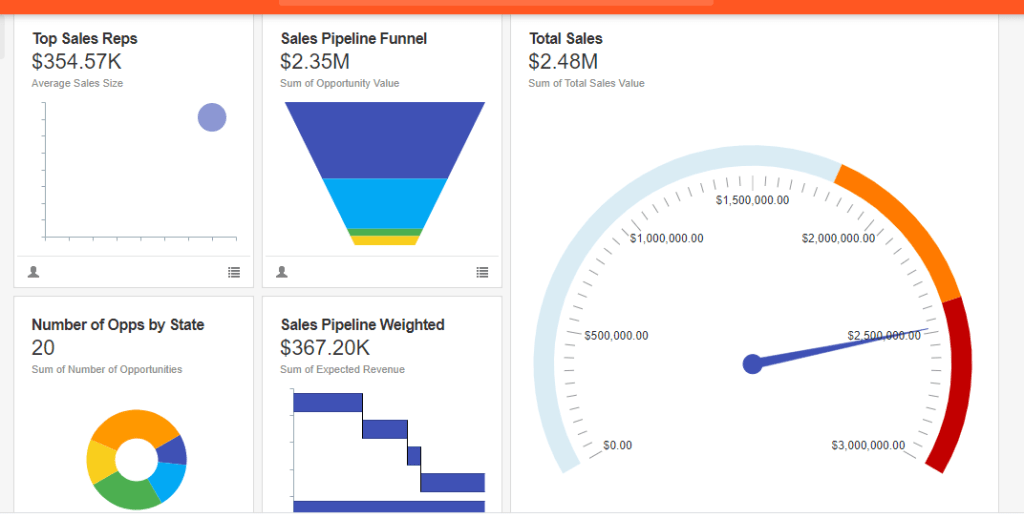The height and width of the screenshot is (518, 1024).
Task: Click the user icon under Sales Pipeline Funnel
Action: [282, 271]
